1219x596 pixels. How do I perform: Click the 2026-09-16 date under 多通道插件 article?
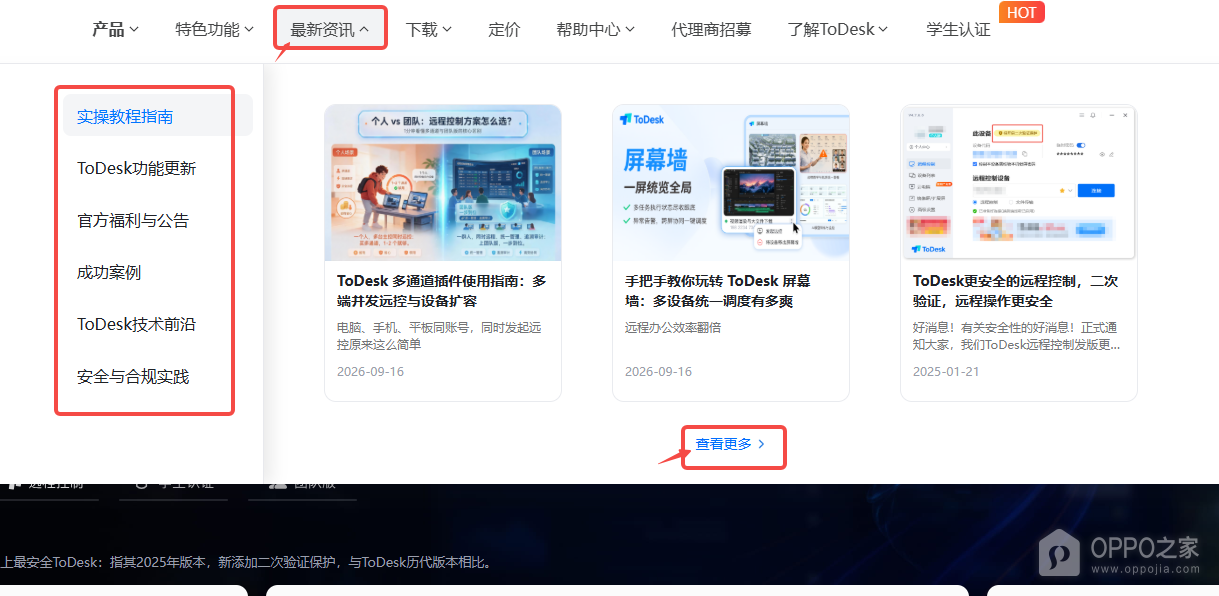pos(370,371)
